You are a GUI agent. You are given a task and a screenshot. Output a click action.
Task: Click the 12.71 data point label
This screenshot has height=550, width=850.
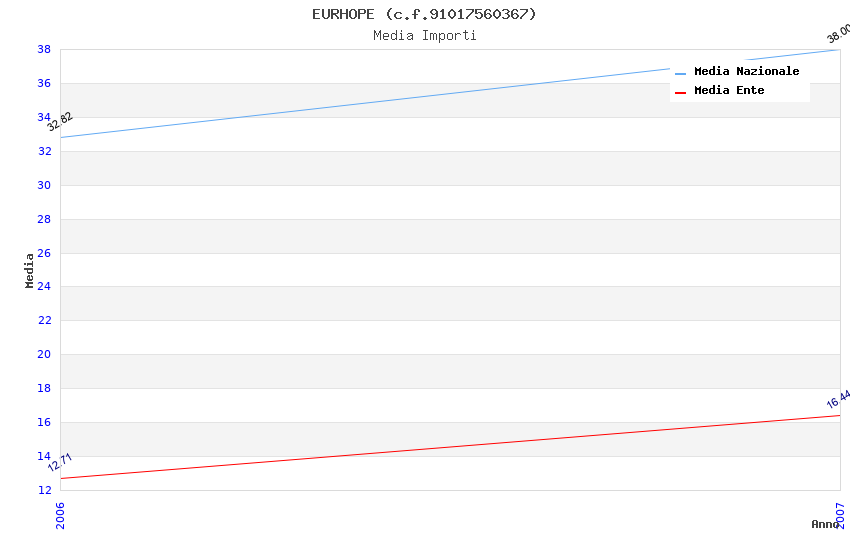pyautogui.click(x=60, y=462)
